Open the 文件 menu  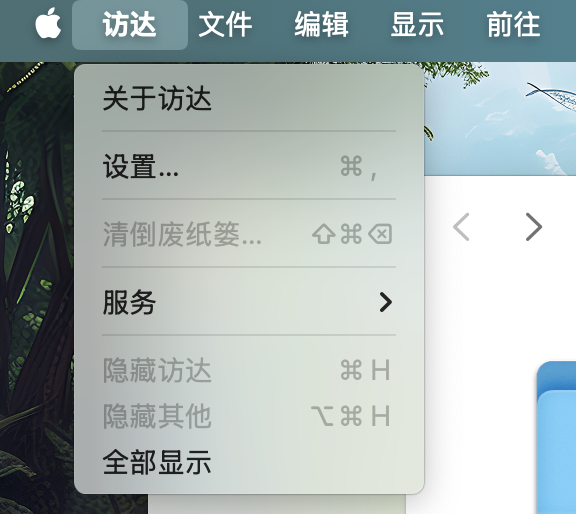(x=225, y=25)
